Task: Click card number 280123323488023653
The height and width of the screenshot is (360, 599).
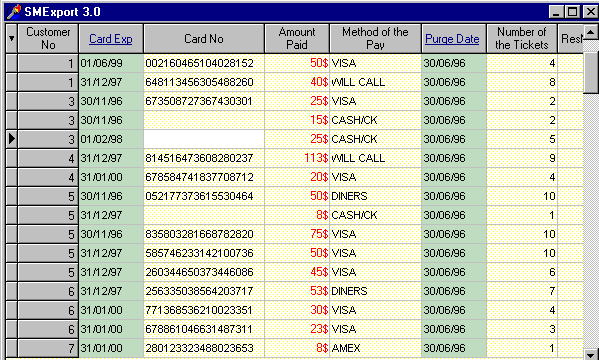Action: pyautogui.click(x=199, y=349)
